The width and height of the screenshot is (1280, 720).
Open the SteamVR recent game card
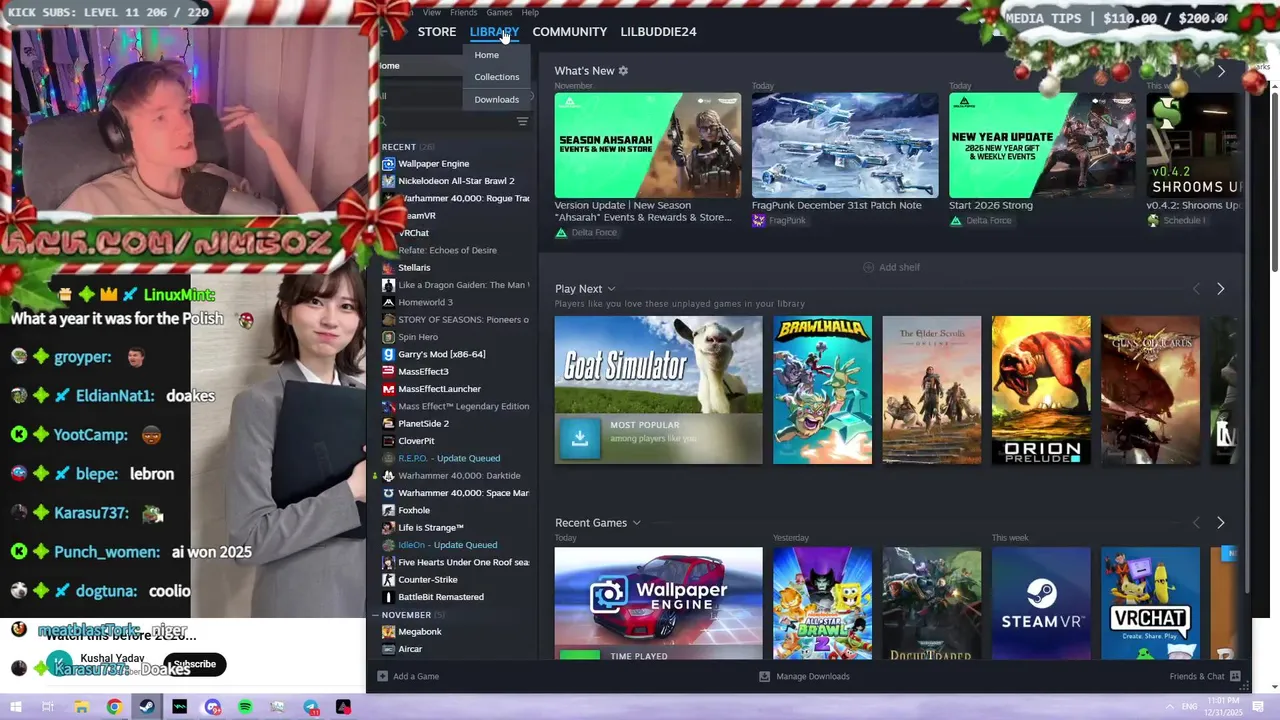tap(1041, 603)
